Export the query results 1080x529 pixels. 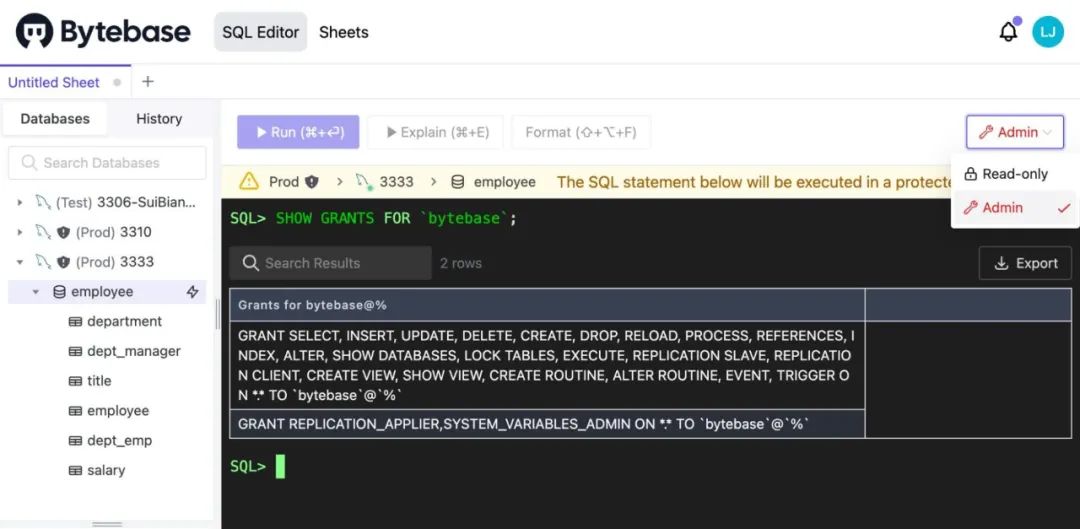click(1025, 263)
